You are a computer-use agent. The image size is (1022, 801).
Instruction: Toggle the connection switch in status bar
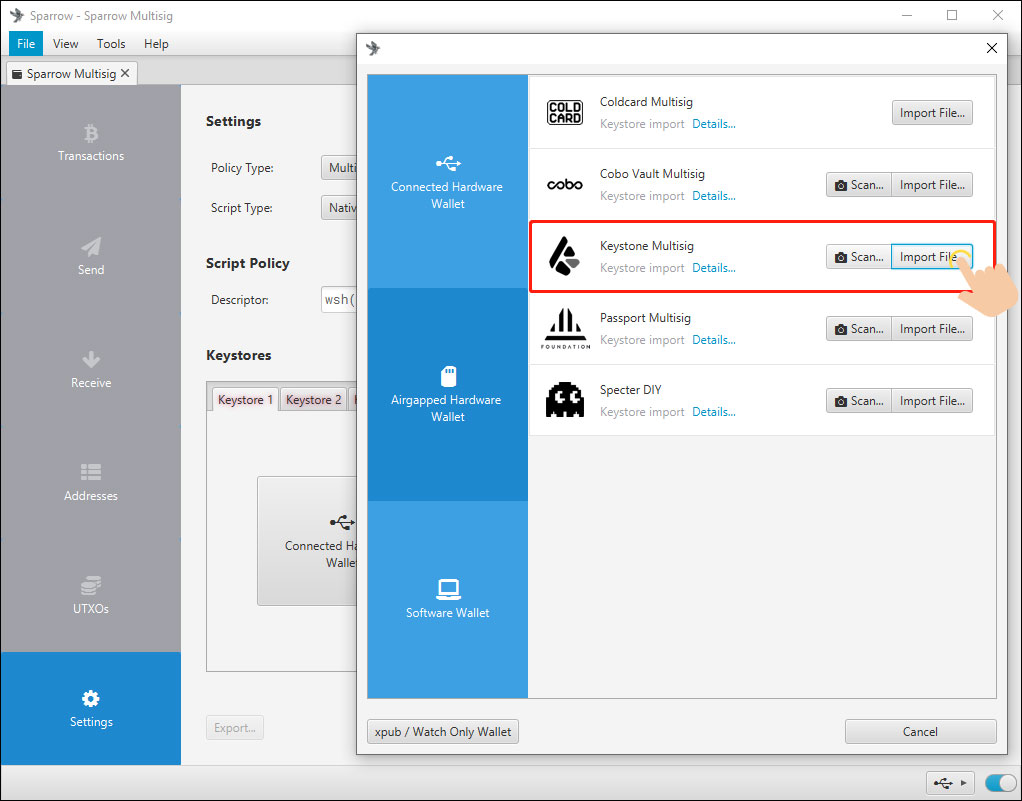click(x=999, y=783)
